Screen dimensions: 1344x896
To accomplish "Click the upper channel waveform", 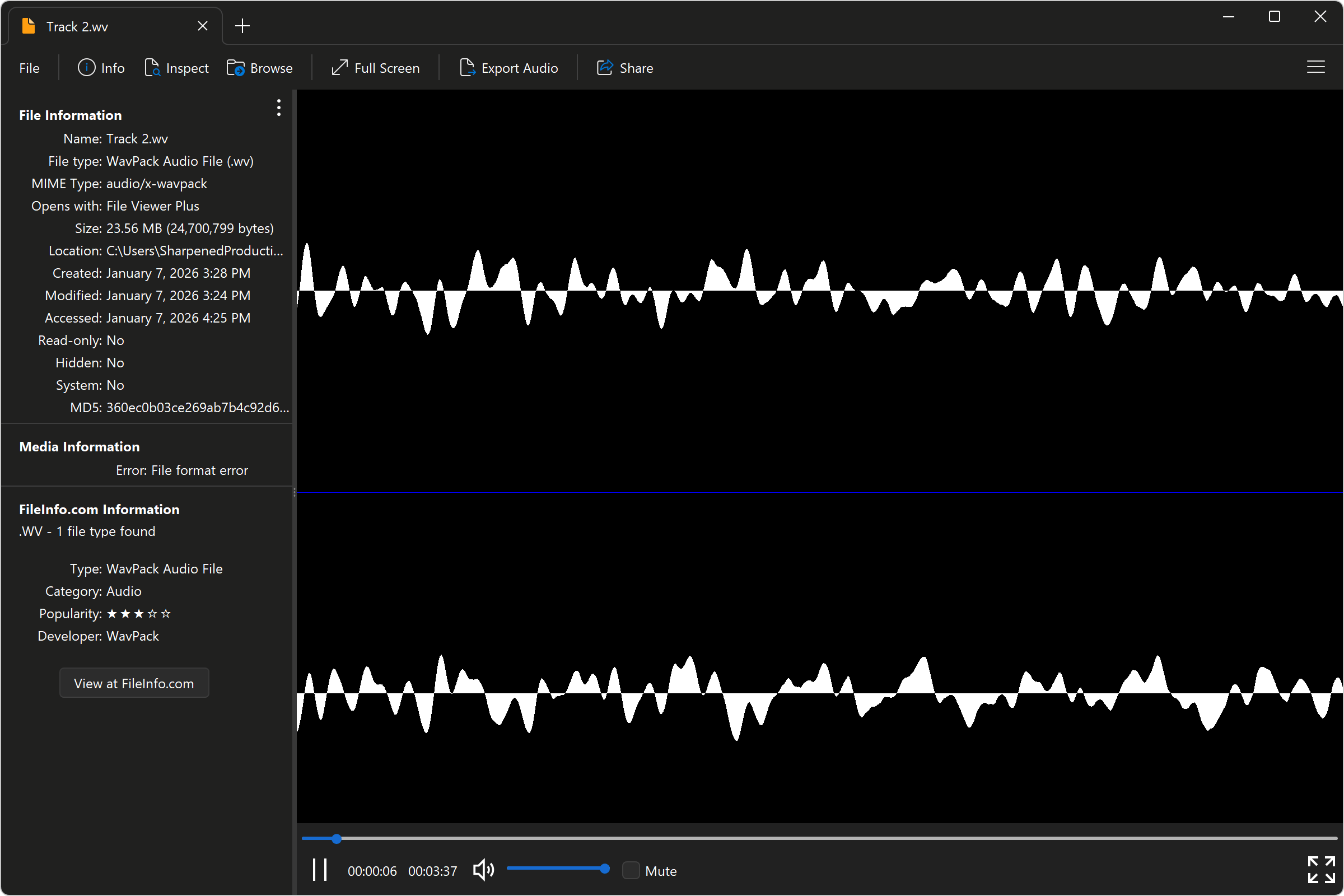I will (820, 291).
